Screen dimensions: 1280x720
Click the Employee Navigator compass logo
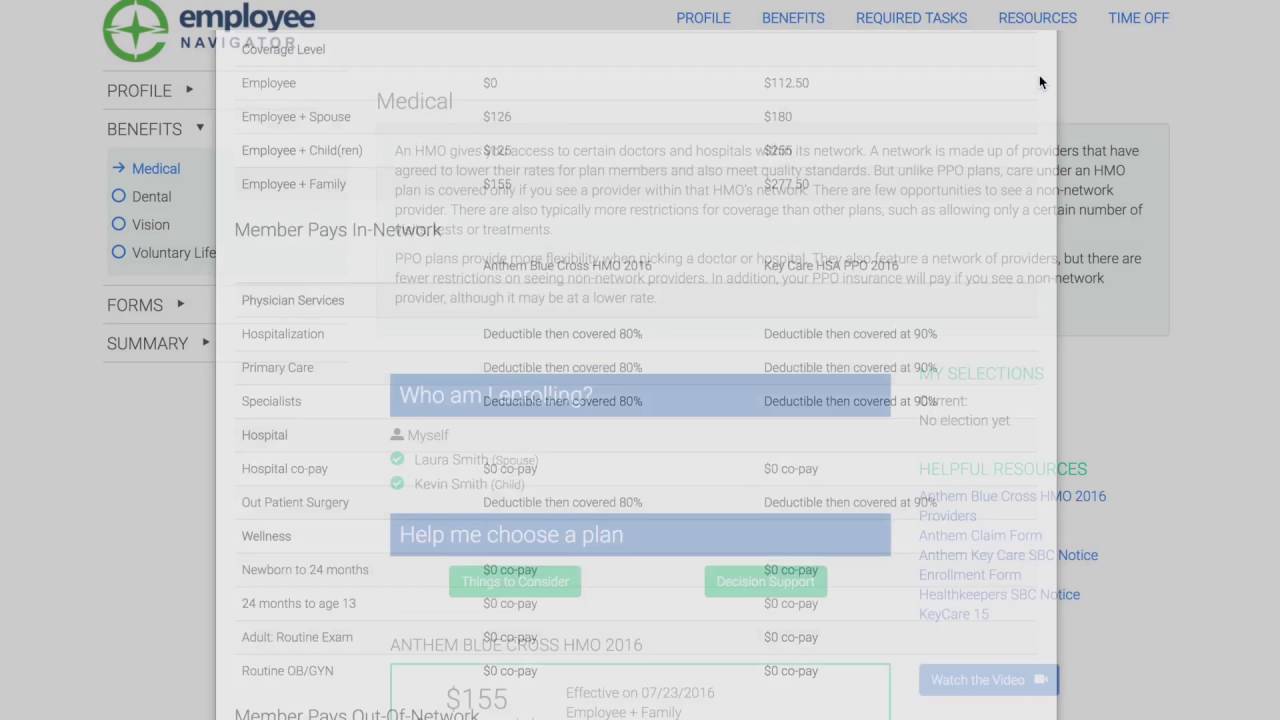136,29
